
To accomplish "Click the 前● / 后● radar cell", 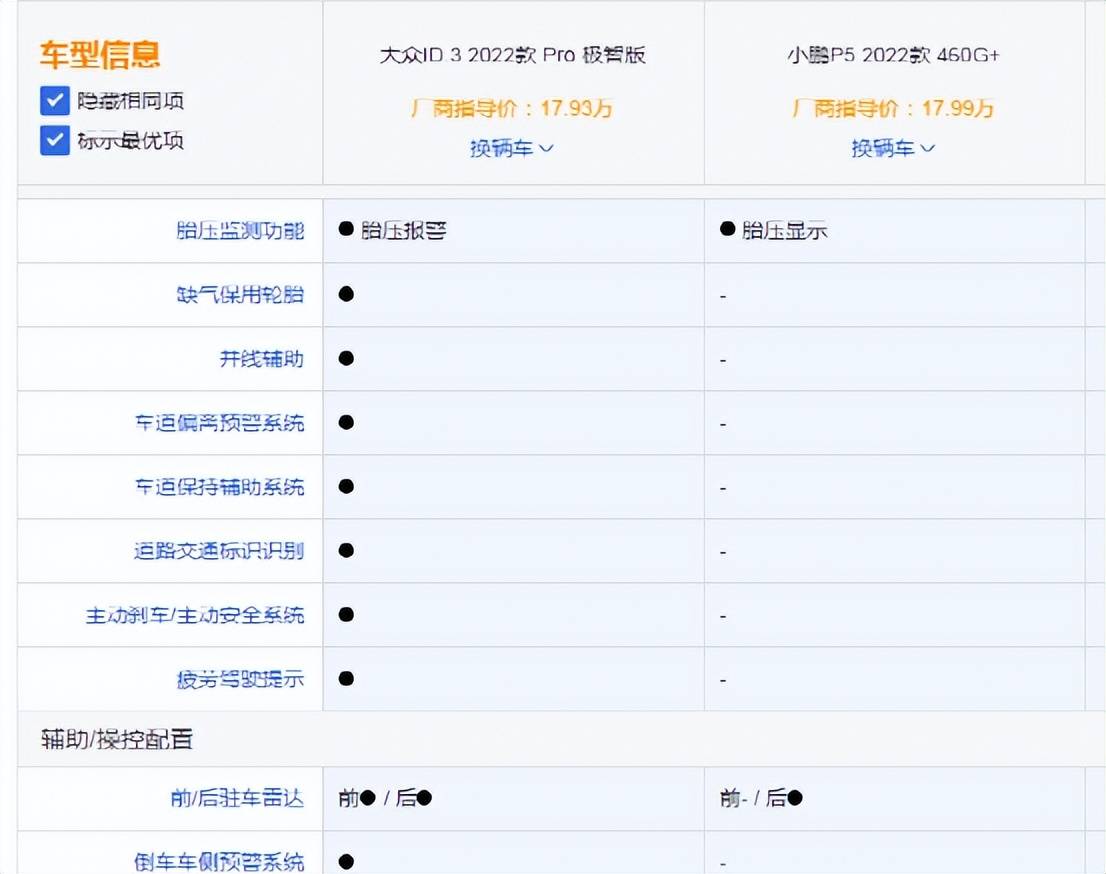I will pyautogui.click(x=385, y=799).
